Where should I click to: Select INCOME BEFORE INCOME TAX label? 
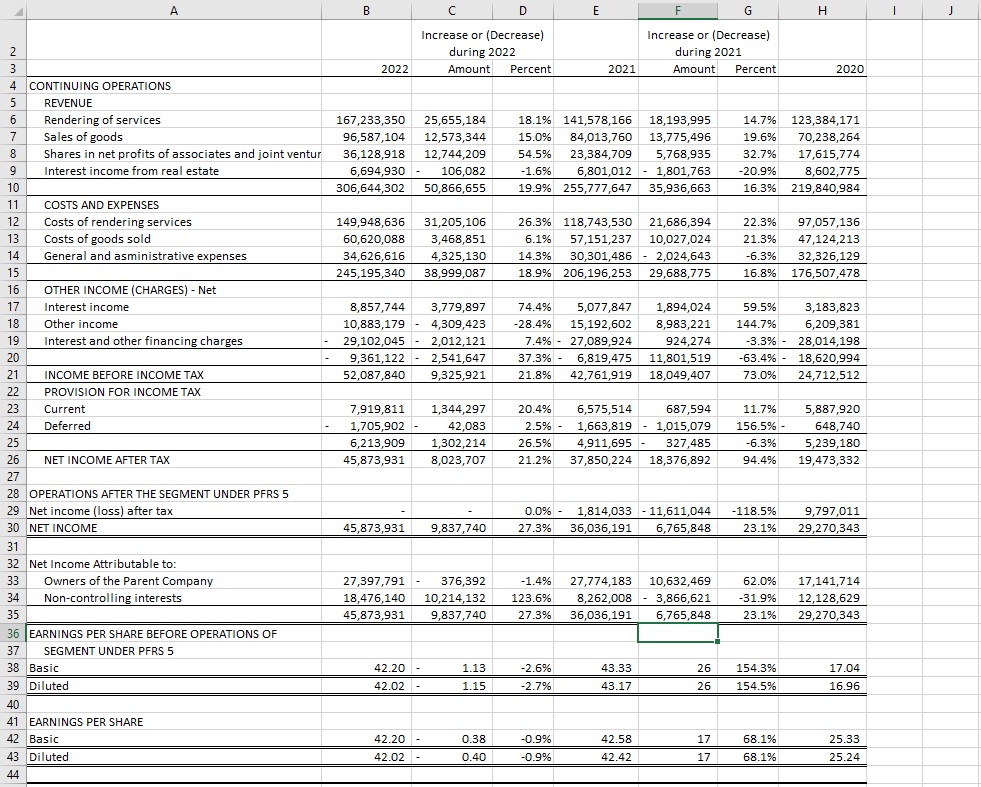click(124, 375)
